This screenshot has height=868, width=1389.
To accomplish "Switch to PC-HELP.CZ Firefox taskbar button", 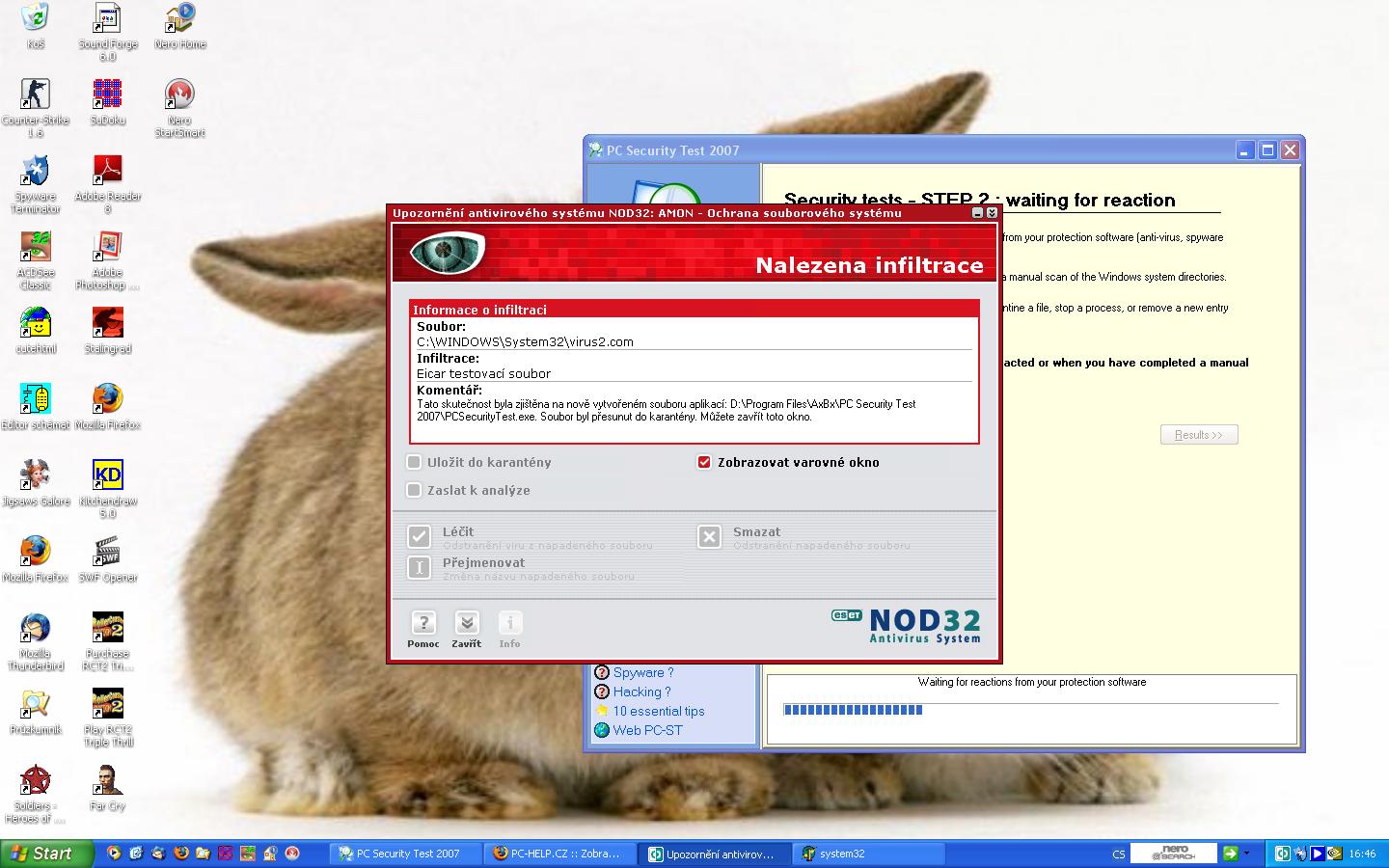I will (x=561, y=854).
